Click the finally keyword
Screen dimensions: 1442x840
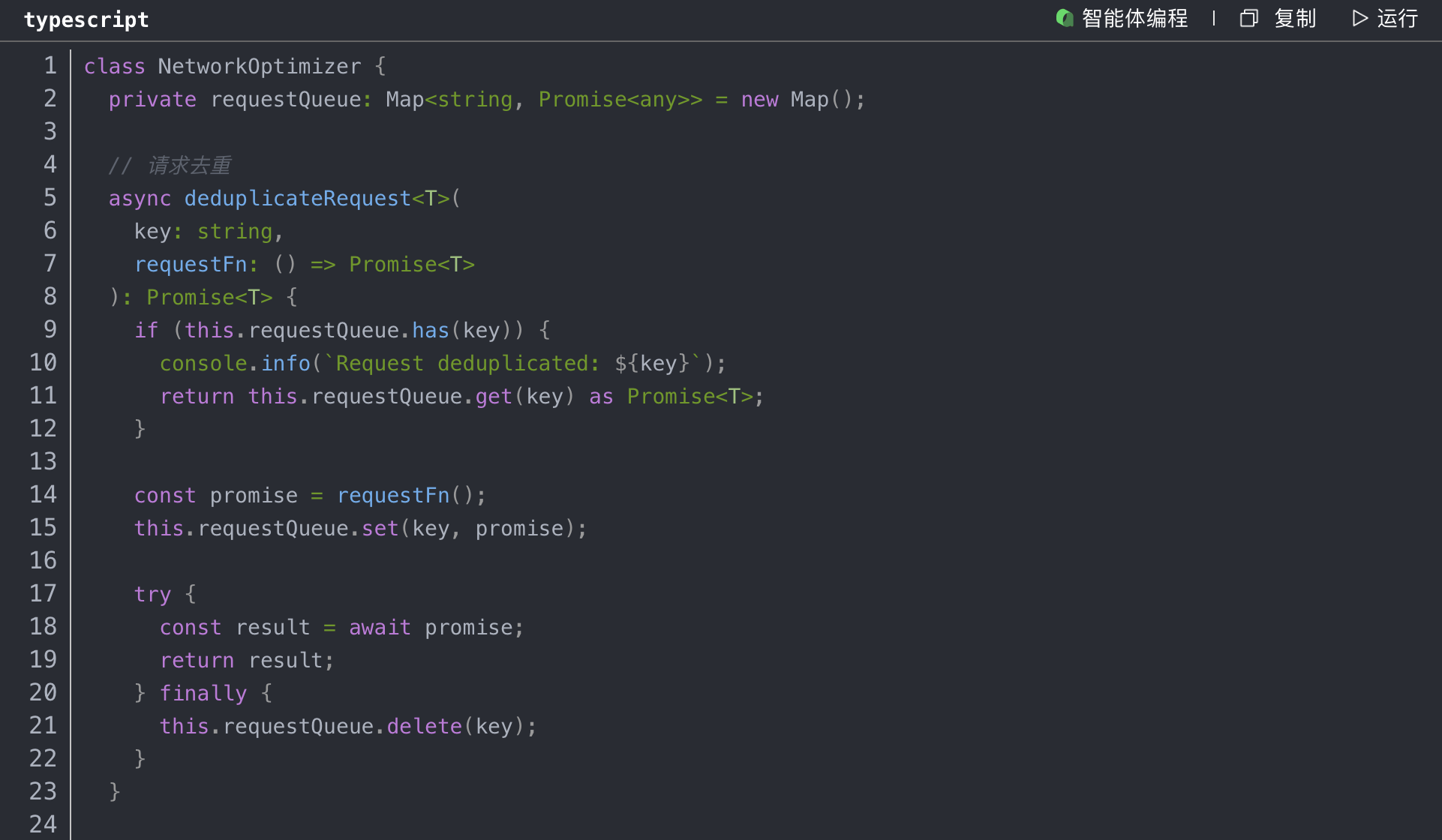tap(203, 694)
